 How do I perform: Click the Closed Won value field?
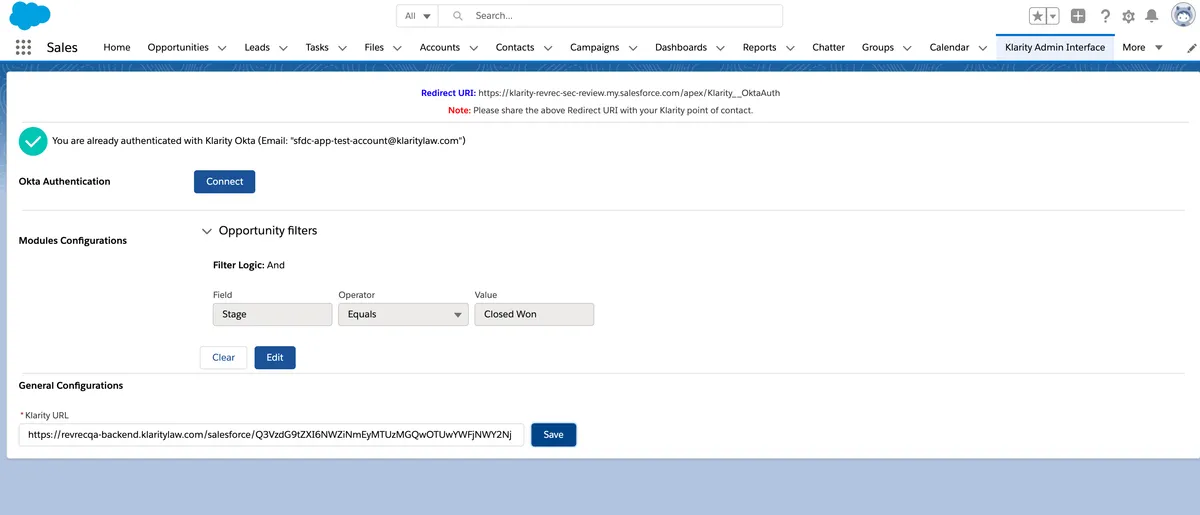[534, 314]
